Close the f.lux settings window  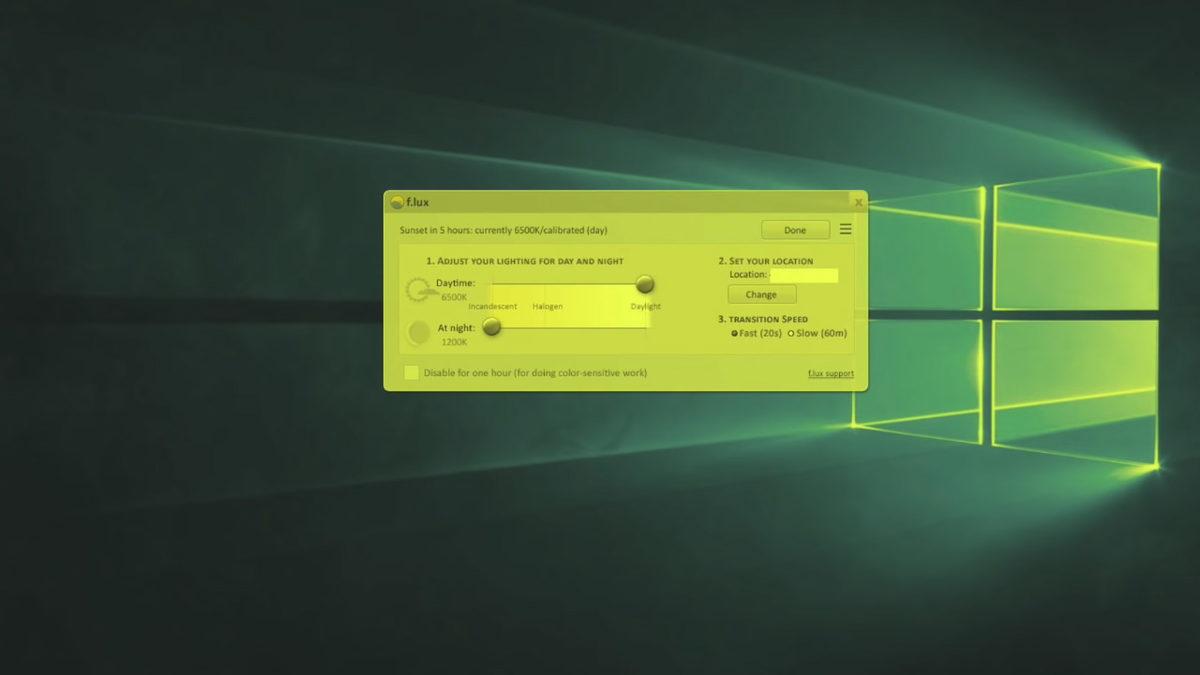click(858, 202)
